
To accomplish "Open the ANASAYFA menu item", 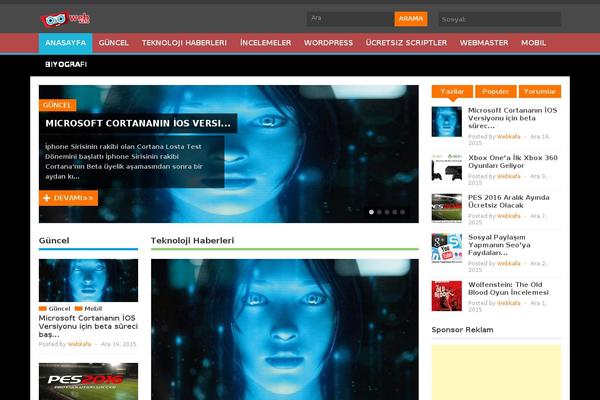I will click(65, 43).
